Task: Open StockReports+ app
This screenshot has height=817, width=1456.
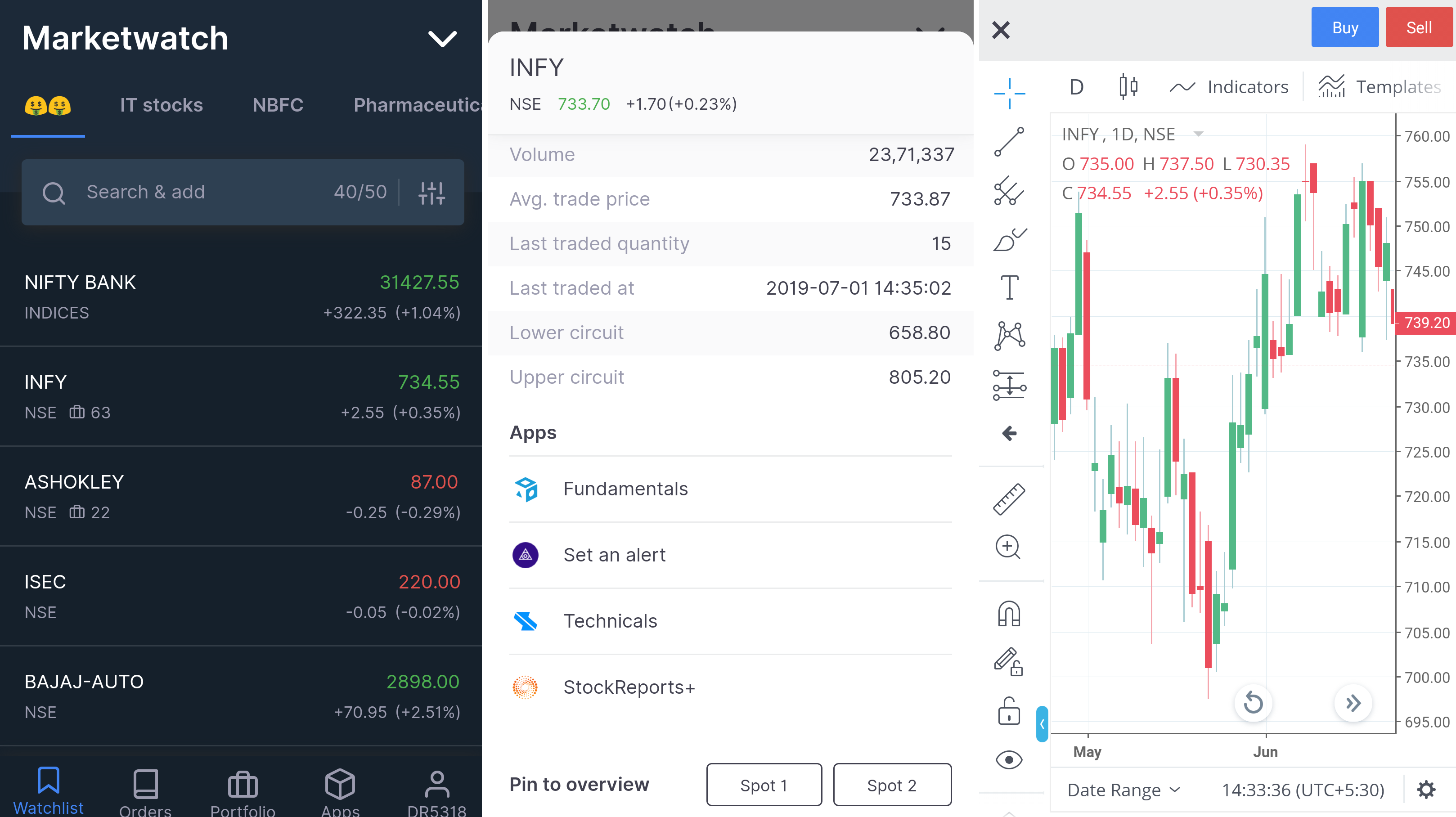Action: (730, 687)
